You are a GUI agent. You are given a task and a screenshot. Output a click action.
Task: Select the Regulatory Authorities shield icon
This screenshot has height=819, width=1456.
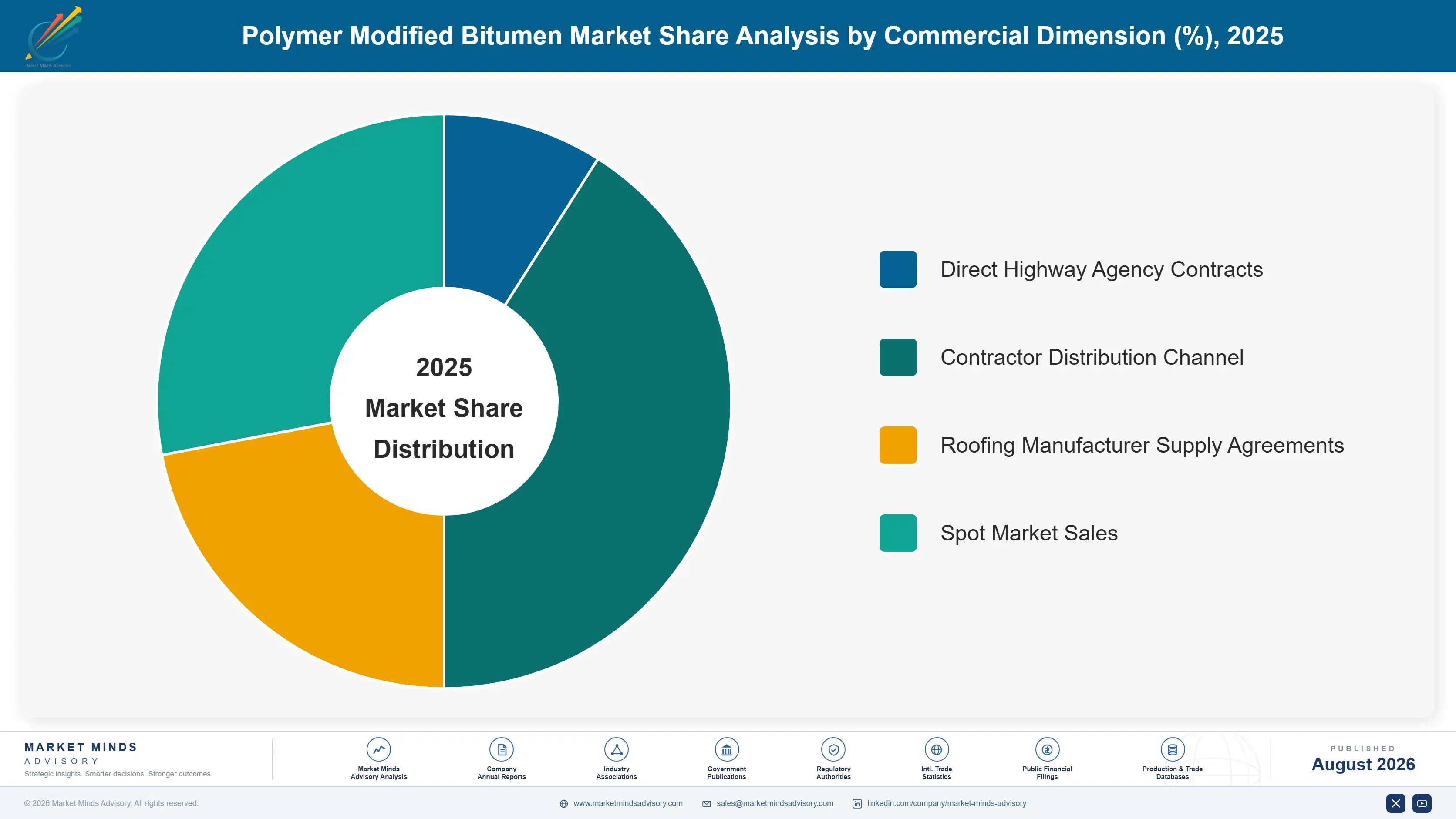coord(833,749)
